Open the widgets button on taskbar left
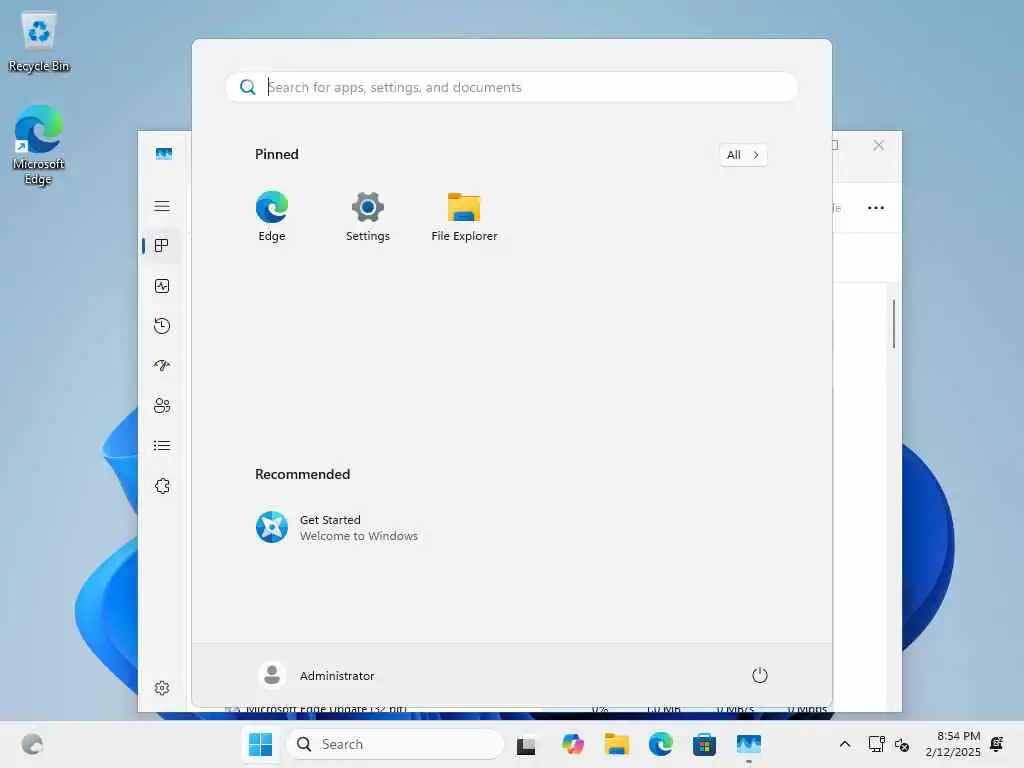1024x768 pixels. [32, 744]
